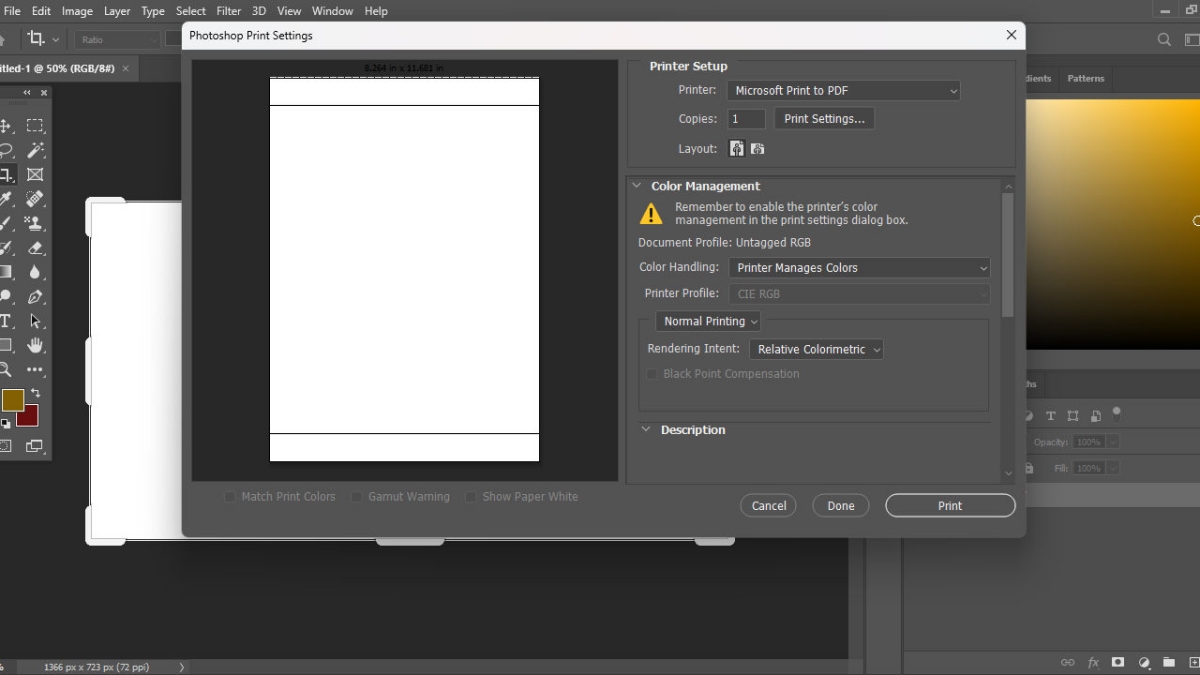Activate the Crop tool
The image size is (1200, 675).
pos(8,174)
